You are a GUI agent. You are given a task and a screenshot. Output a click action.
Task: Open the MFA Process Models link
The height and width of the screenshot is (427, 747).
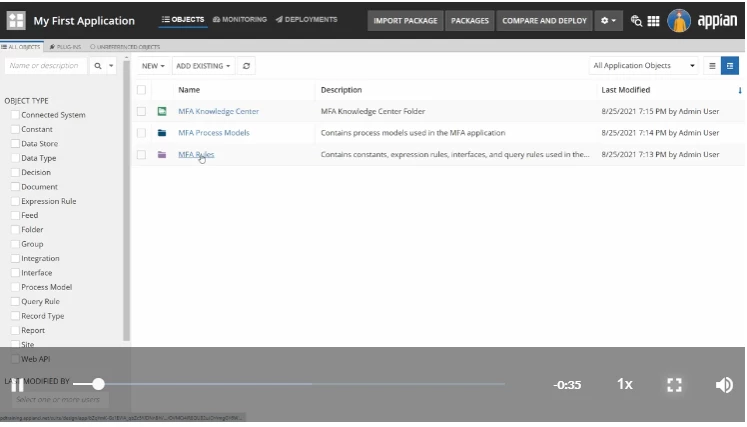[213, 133]
